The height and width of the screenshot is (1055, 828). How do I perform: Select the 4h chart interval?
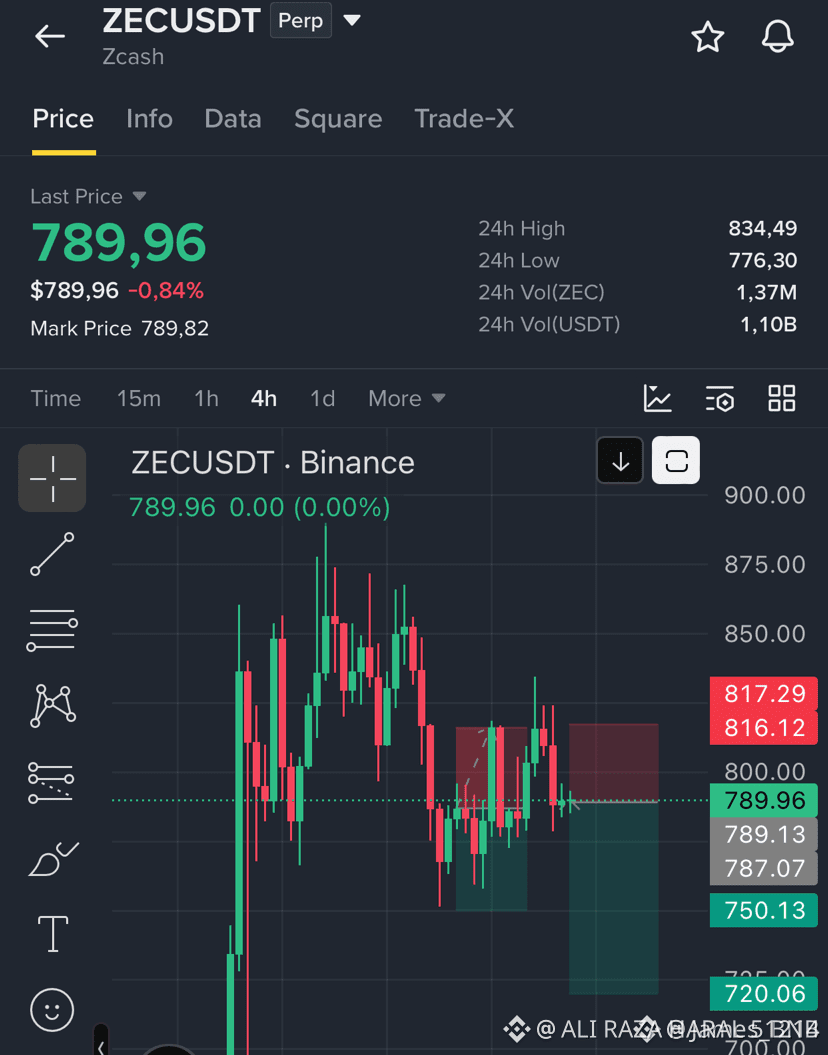[x=264, y=398]
